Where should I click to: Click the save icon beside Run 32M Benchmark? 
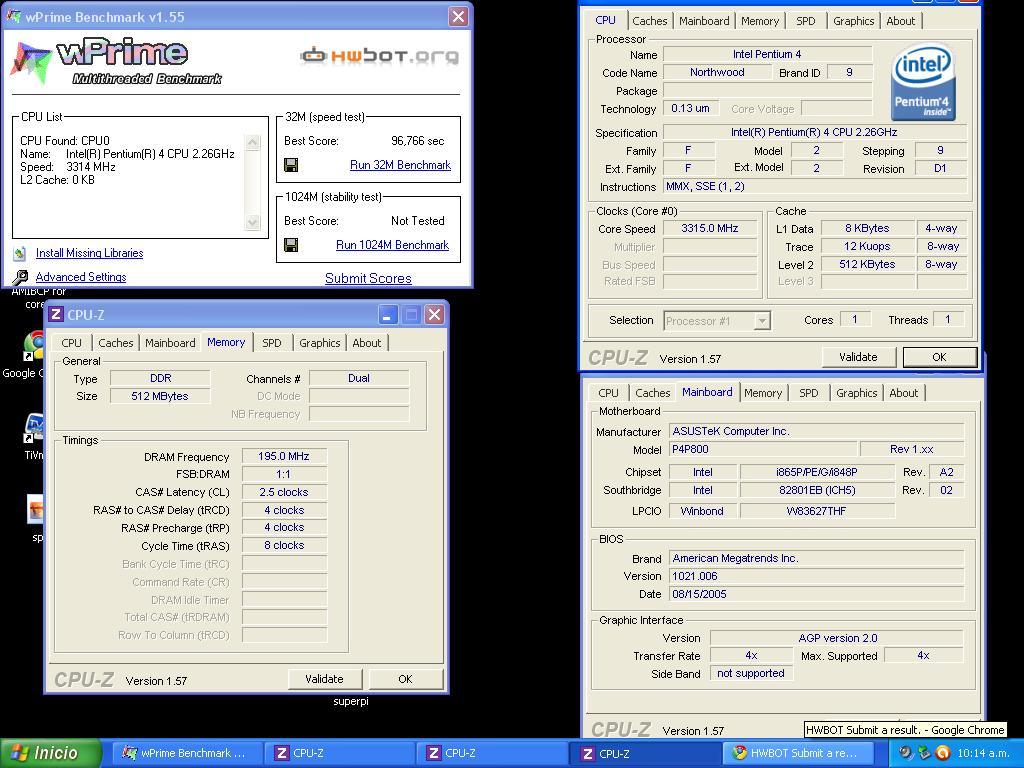click(291, 165)
